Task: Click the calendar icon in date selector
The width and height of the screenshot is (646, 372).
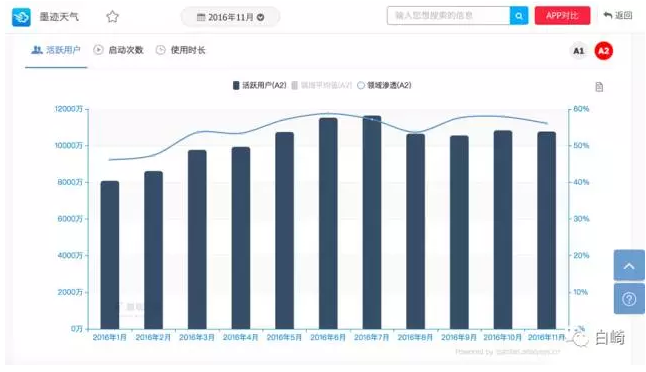Action: point(201,17)
